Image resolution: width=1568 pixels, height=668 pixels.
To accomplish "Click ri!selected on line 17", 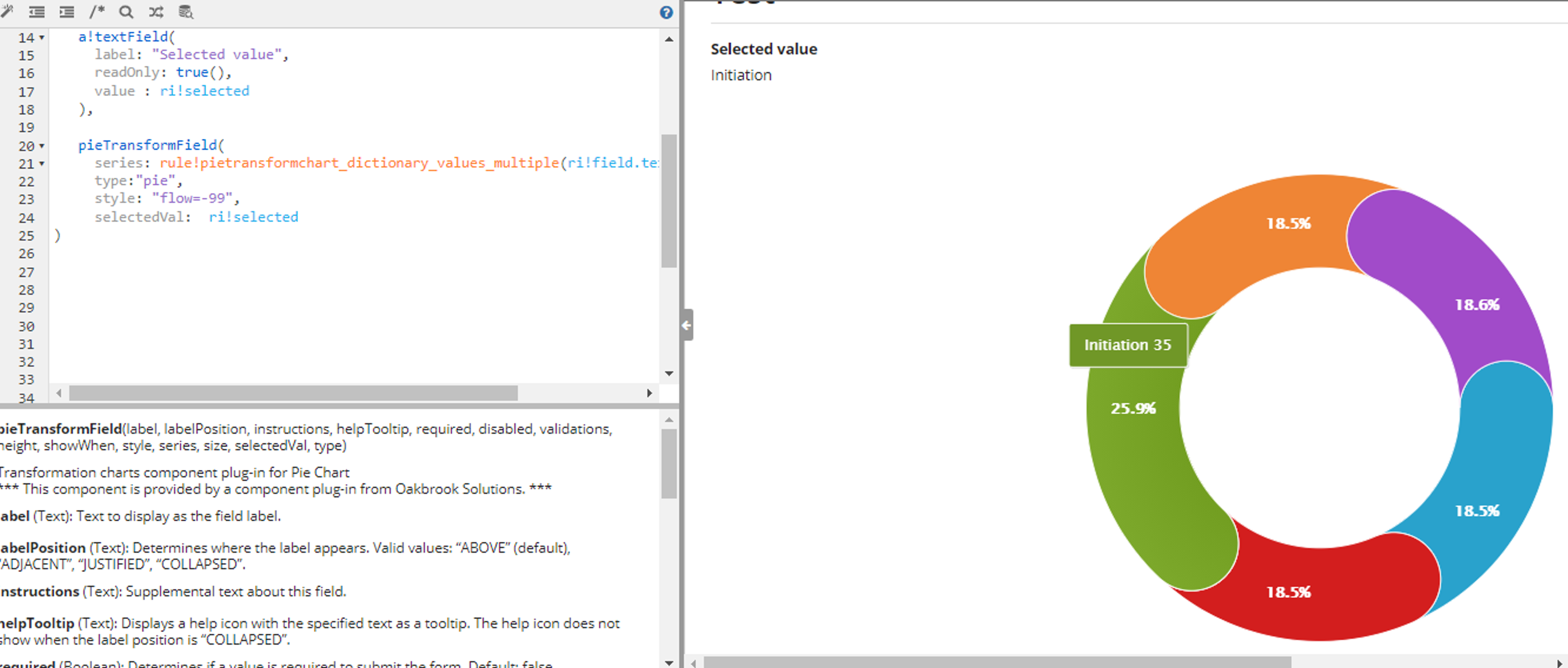I will 205,92.
